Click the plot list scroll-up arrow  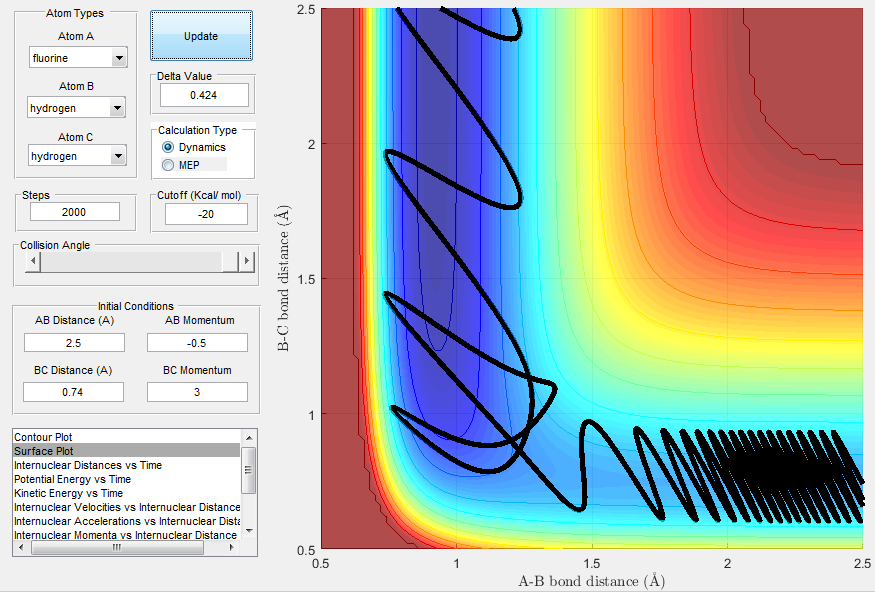(249, 437)
